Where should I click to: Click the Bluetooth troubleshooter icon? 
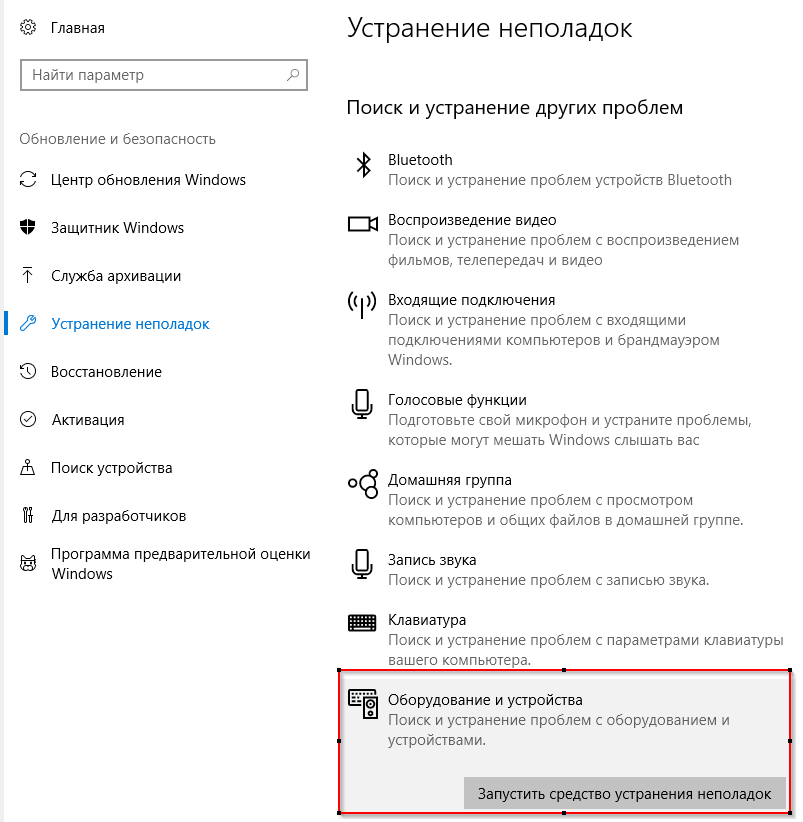tap(363, 165)
